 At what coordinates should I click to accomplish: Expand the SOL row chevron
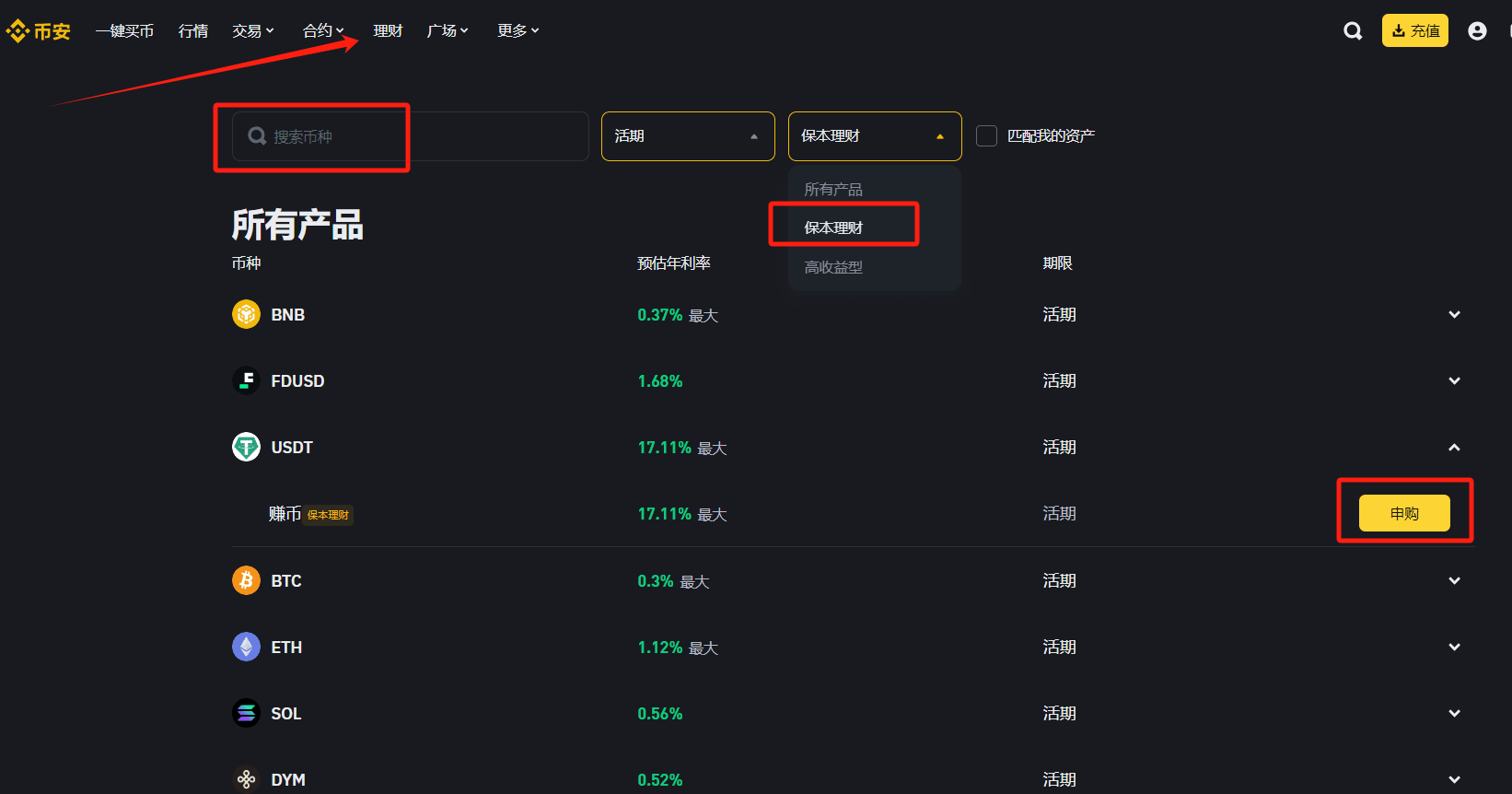tap(1454, 713)
